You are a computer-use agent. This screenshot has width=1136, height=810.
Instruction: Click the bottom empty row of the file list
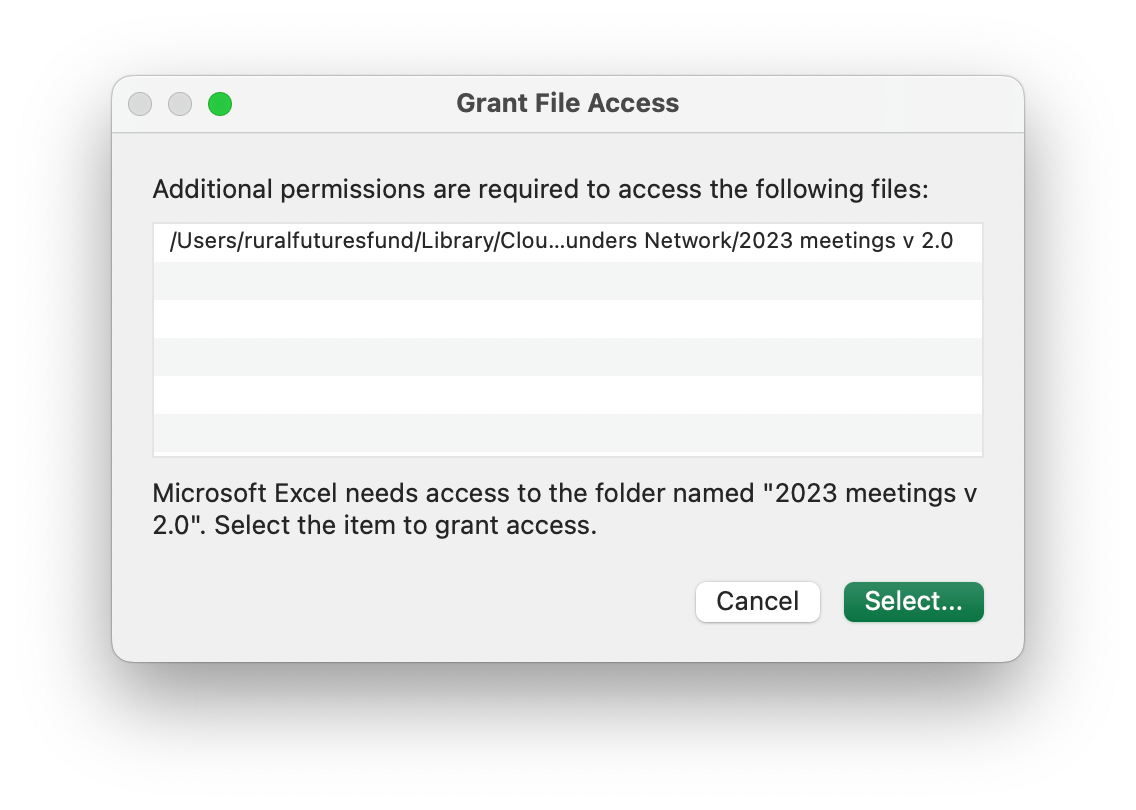click(x=567, y=433)
